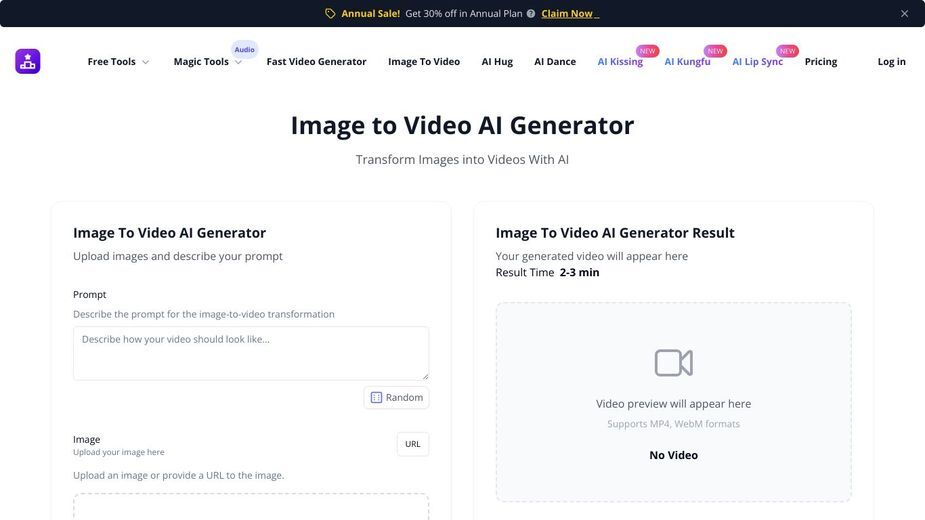Click the purple site logo icon
Screen dimensions: 925x520
point(28,61)
